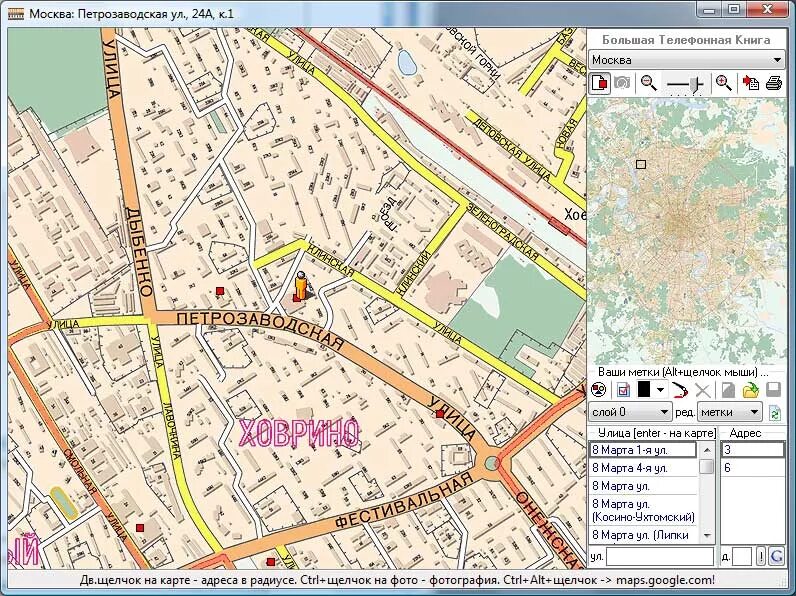
Task: Click the gray floppy save markers icon
Action: [x=773, y=390]
